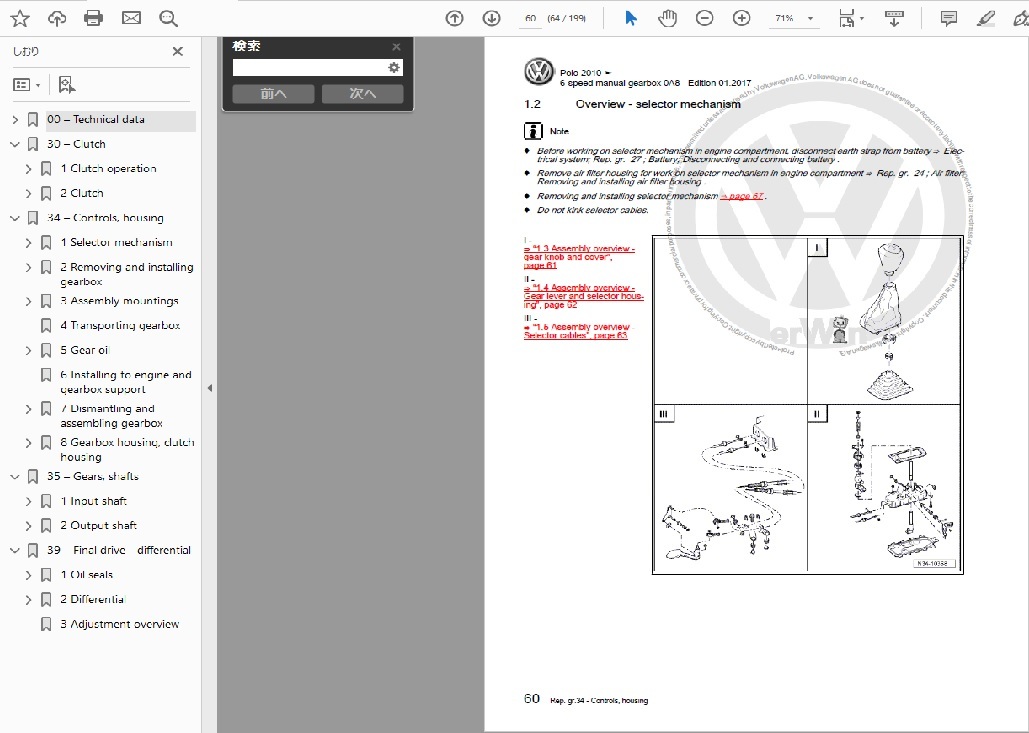Zoom out with the minus icon

coord(704,18)
